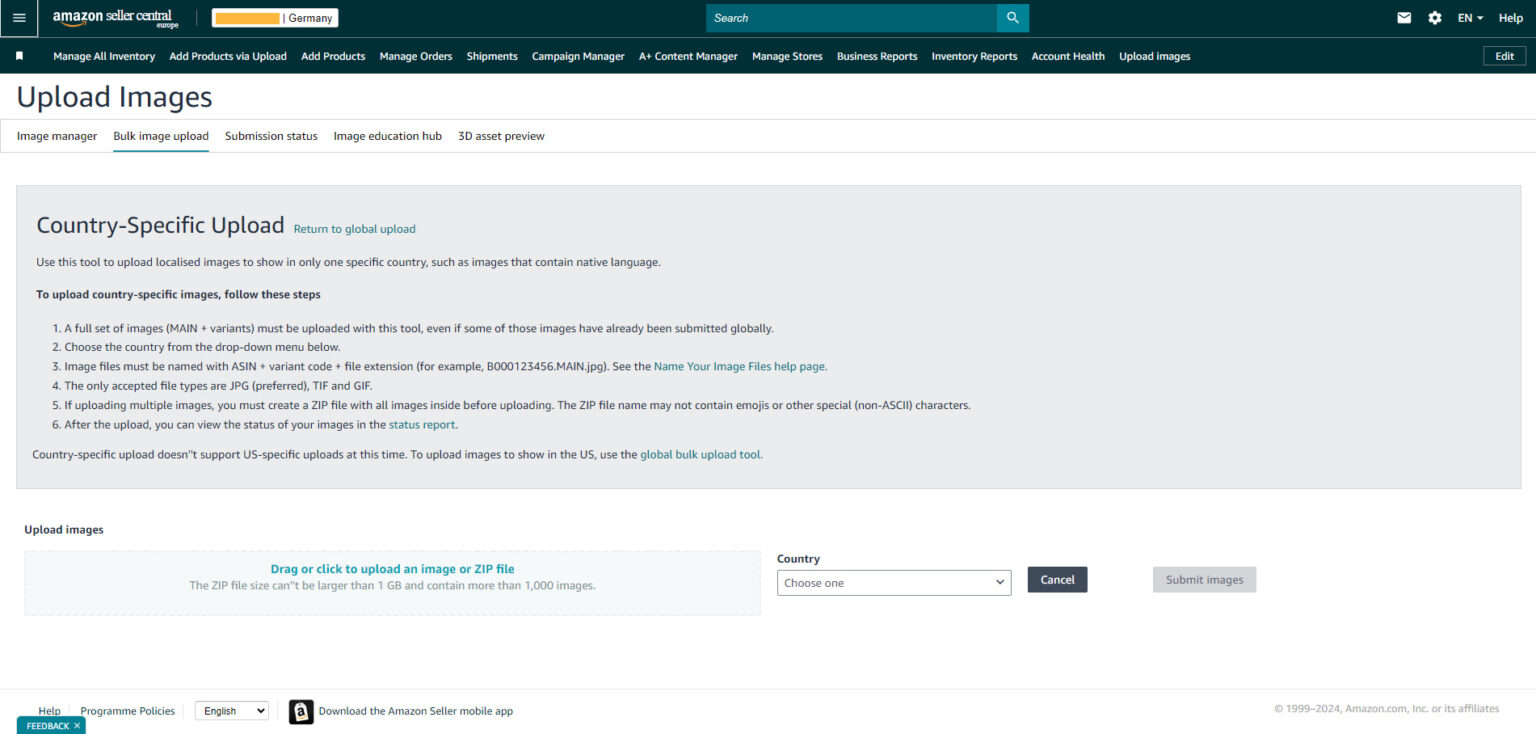
Task: Click the Return to global upload link
Action: [x=354, y=229]
